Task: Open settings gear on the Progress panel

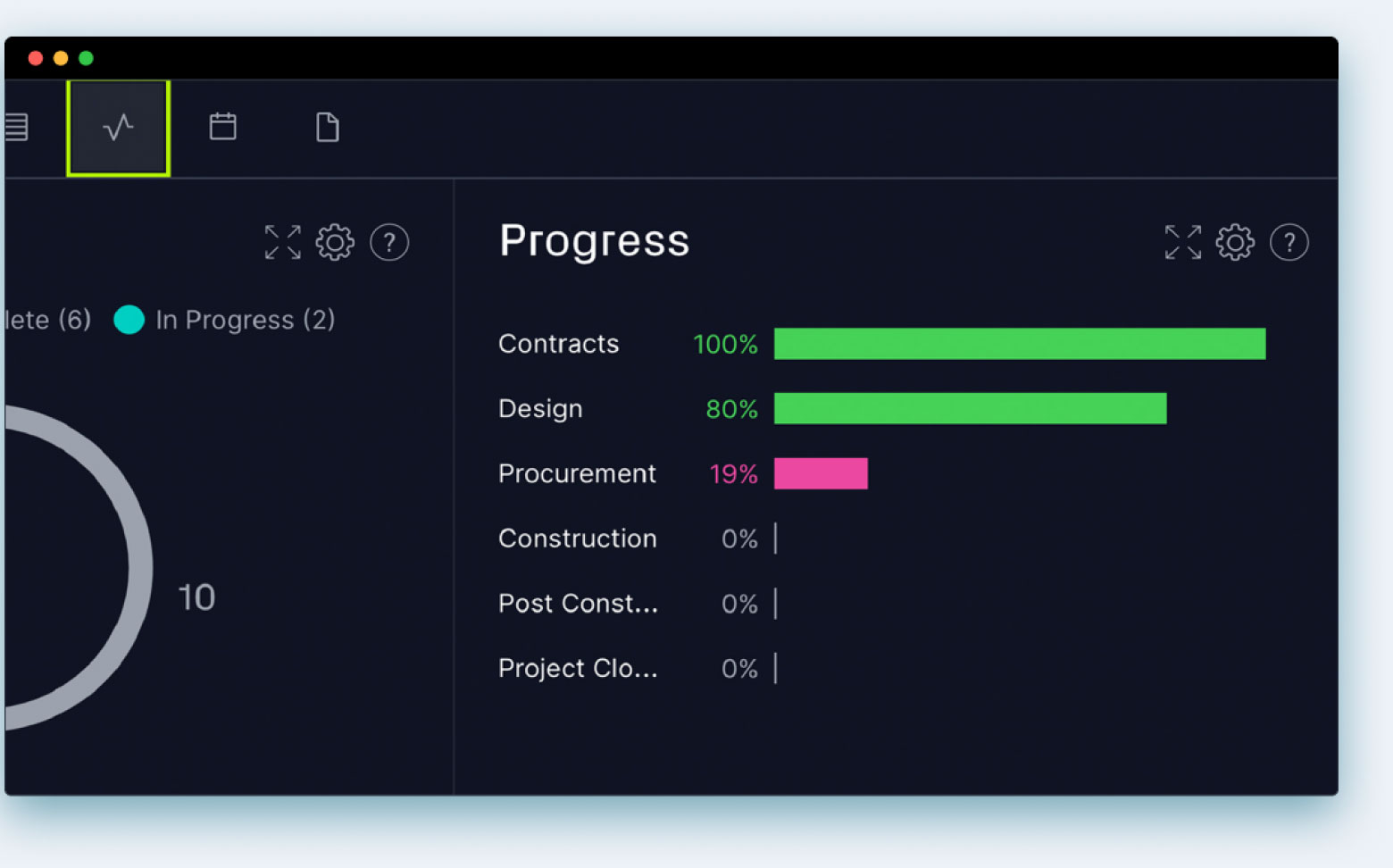Action: (x=1235, y=242)
